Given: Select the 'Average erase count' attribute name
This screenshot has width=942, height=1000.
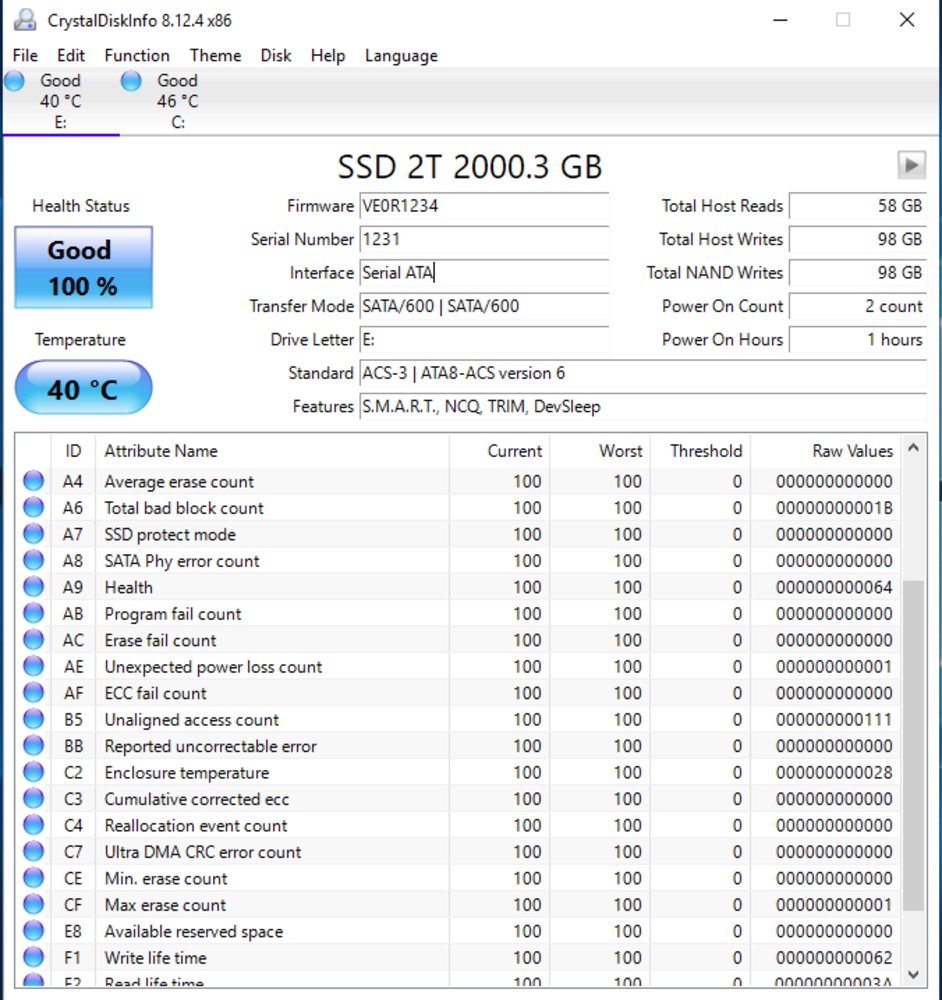Looking at the screenshot, I should click(179, 482).
